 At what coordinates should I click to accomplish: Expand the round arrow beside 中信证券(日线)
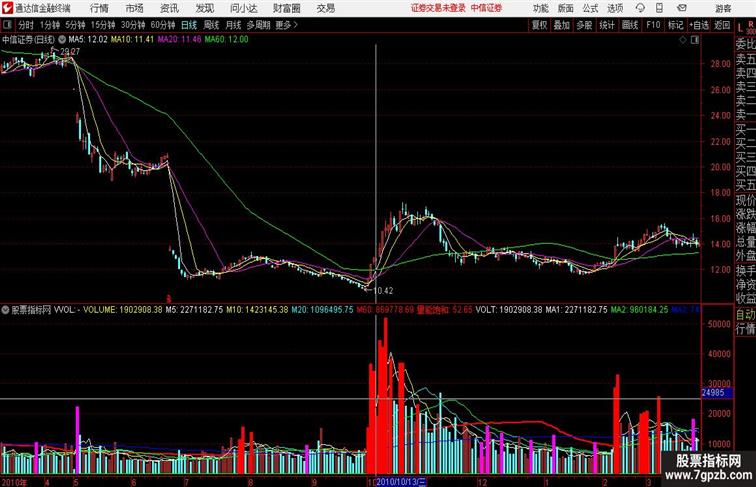pos(62,40)
